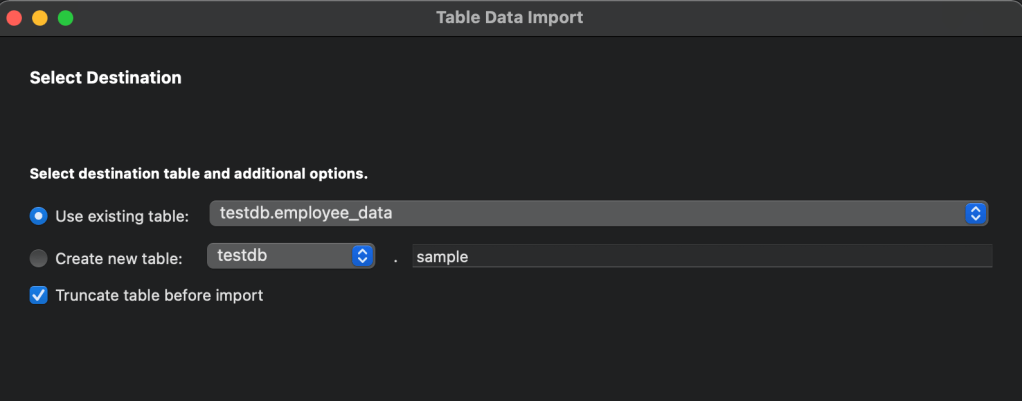1022x401 pixels.
Task: Click the "Select Destination" heading
Action: [x=106, y=77]
